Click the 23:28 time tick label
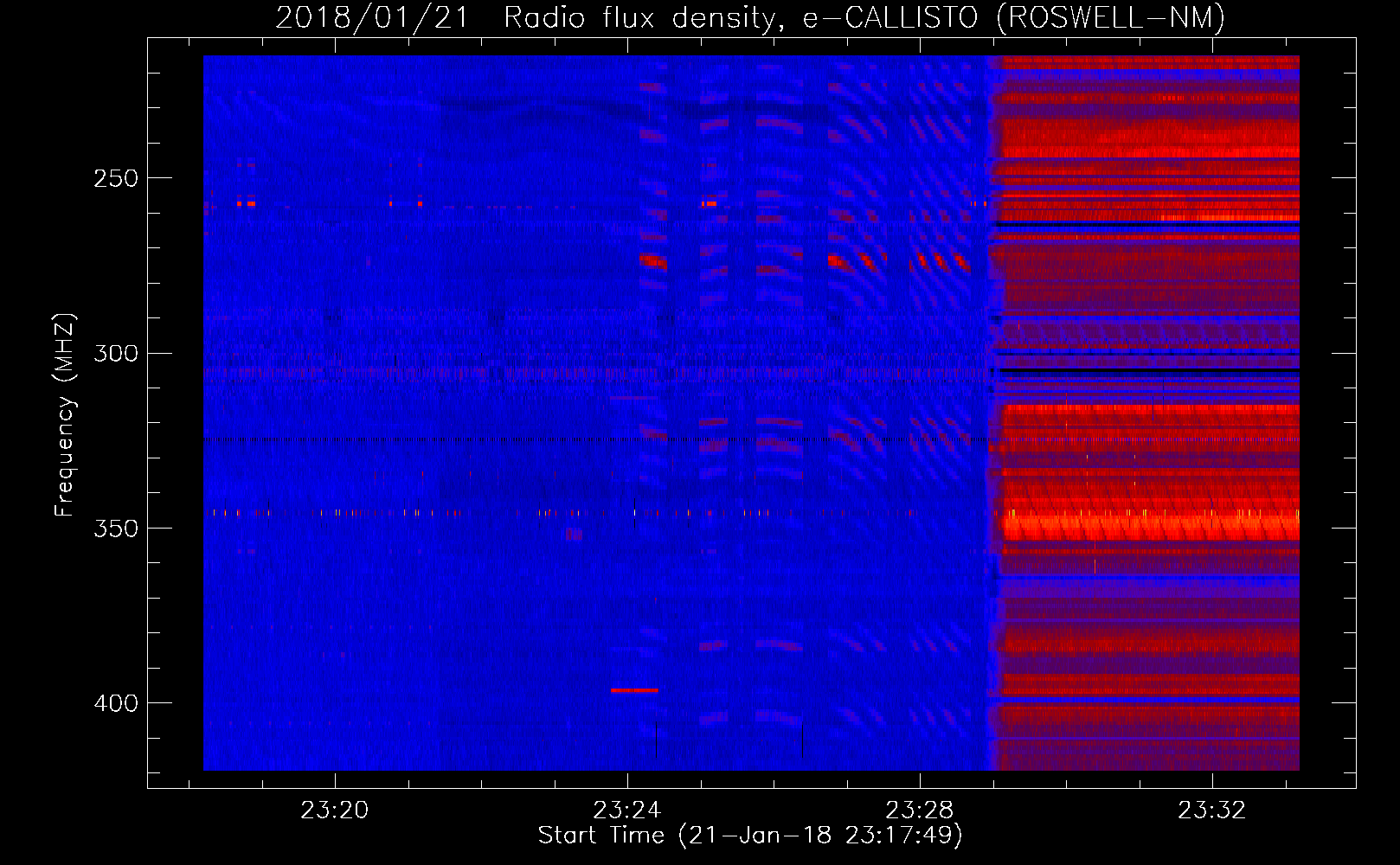This screenshot has width=1400, height=865. tap(920, 810)
